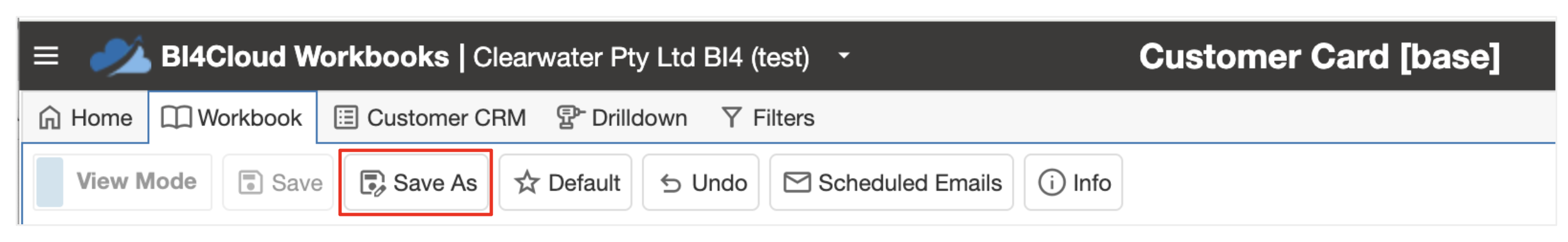Click the Customer Card [base] title
Image resolution: width=1568 pixels, height=242 pixels.
coord(1319,57)
